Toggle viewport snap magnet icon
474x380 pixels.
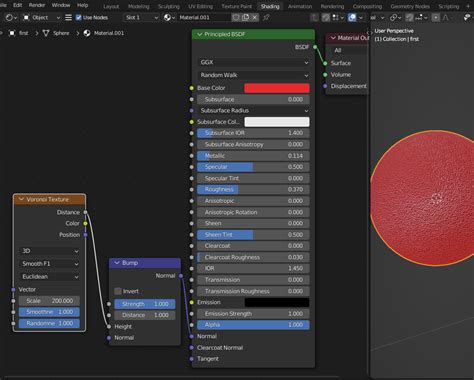(x=410, y=17)
